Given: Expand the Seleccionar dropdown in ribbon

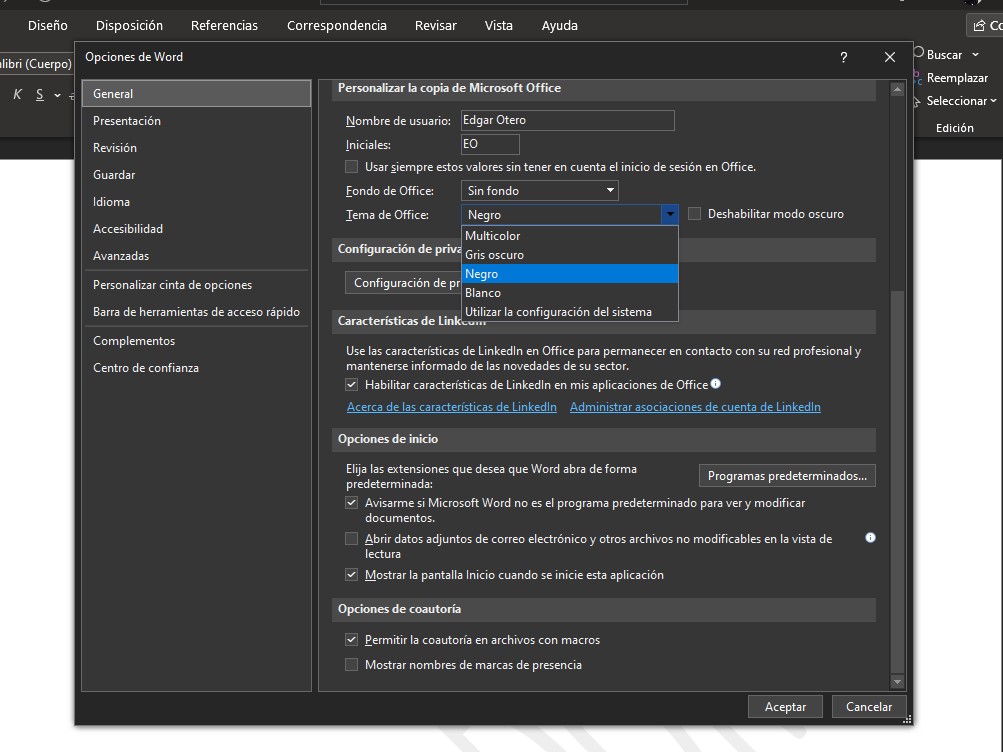Looking at the screenshot, I should point(993,101).
